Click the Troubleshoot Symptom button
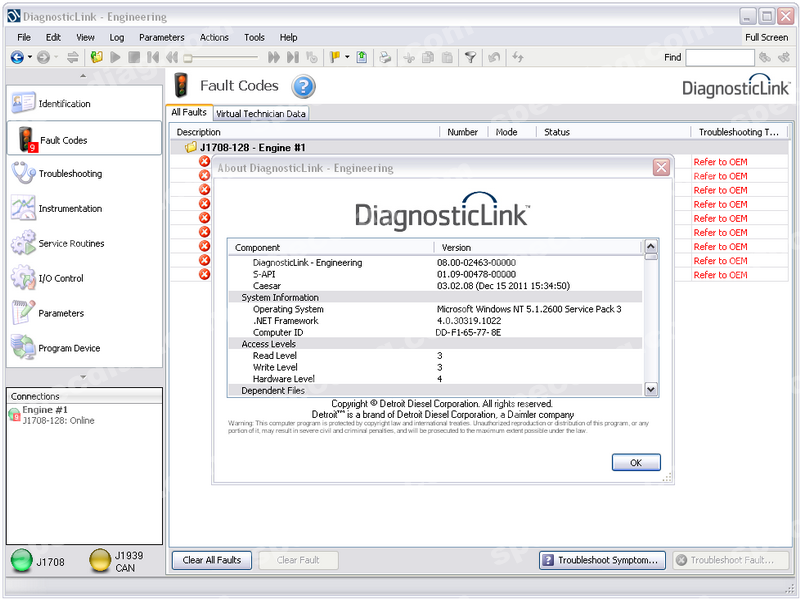800x600 pixels. pyautogui.click(x=602, y=560)
